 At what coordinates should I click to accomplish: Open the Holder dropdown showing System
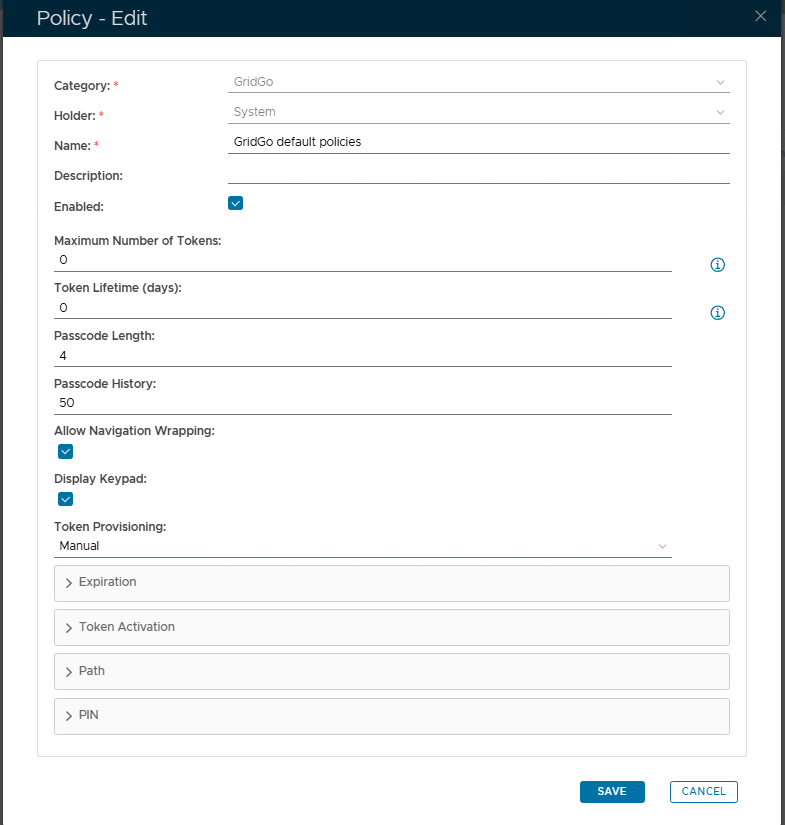[478, 112]
